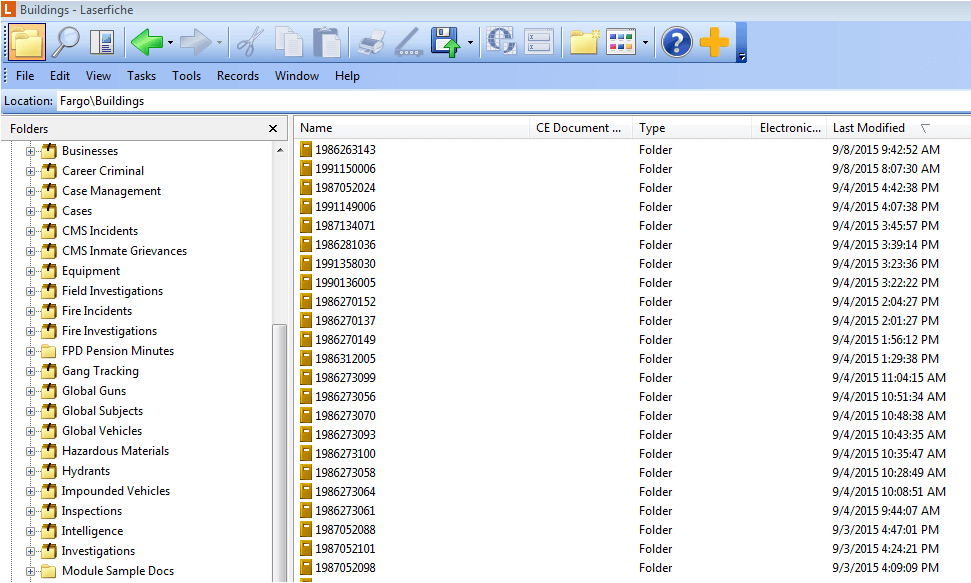Viewport: 971px width, 583px height.
Task: Click the Folders pane scrollbar up arrow
Action: point(280,150)
